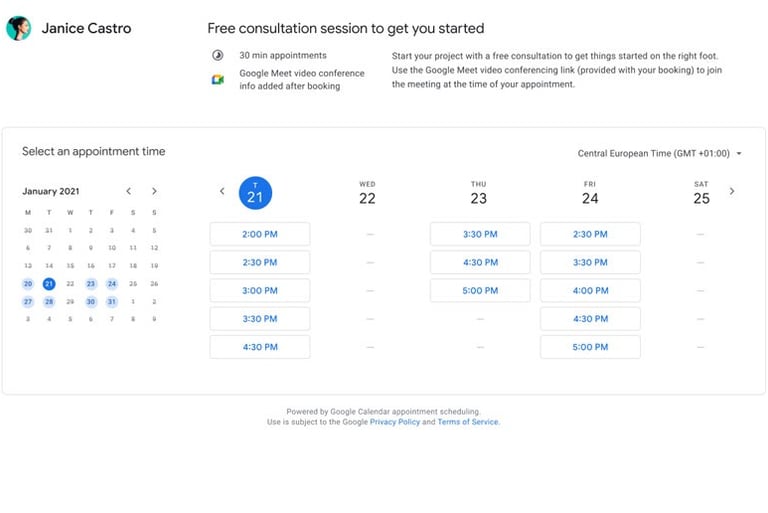Show next days in schedule view
768x513 pixels.
[x=732, y=191]
